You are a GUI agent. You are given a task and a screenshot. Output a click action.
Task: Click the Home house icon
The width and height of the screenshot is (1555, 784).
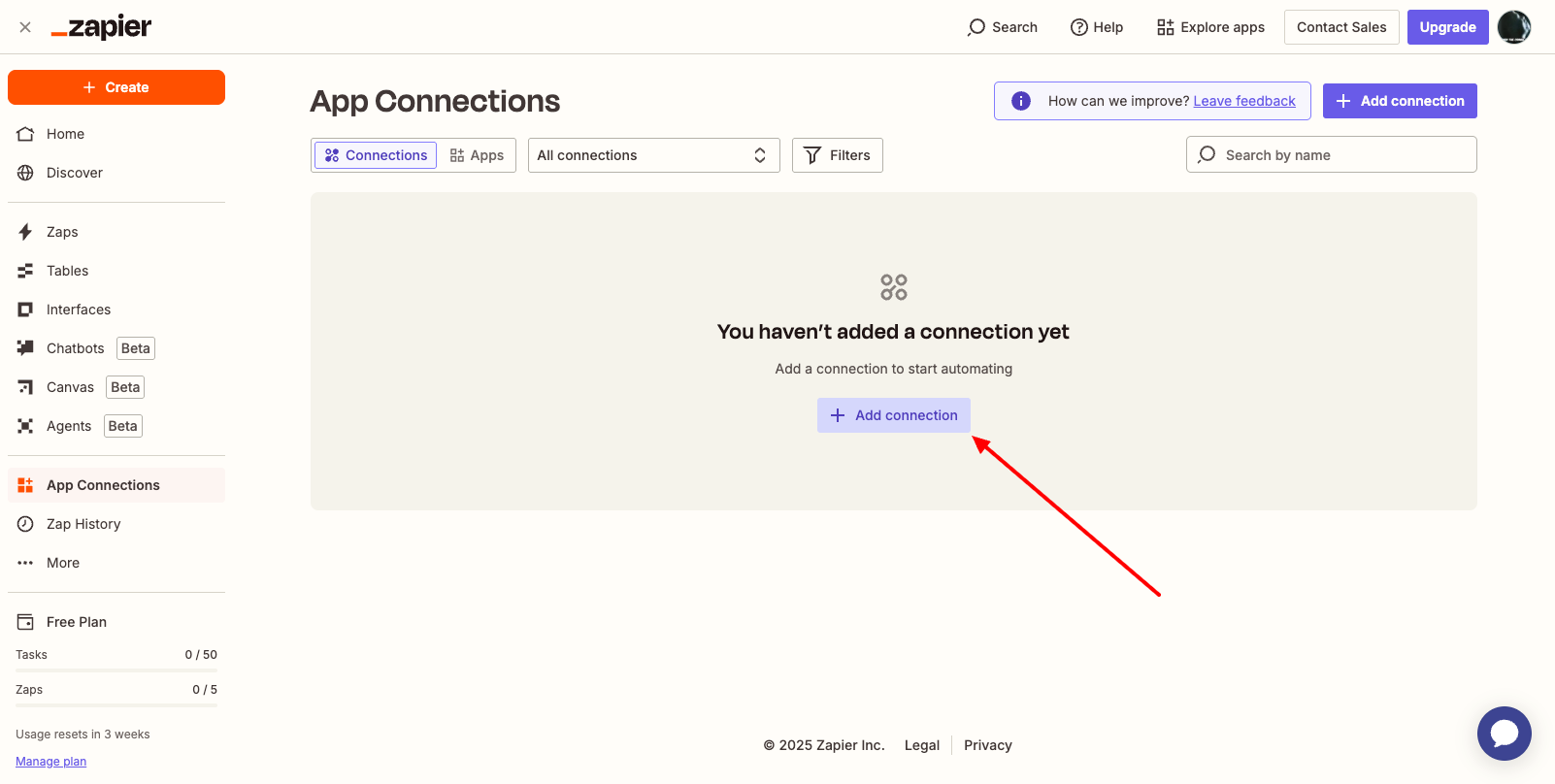(25, 134)
